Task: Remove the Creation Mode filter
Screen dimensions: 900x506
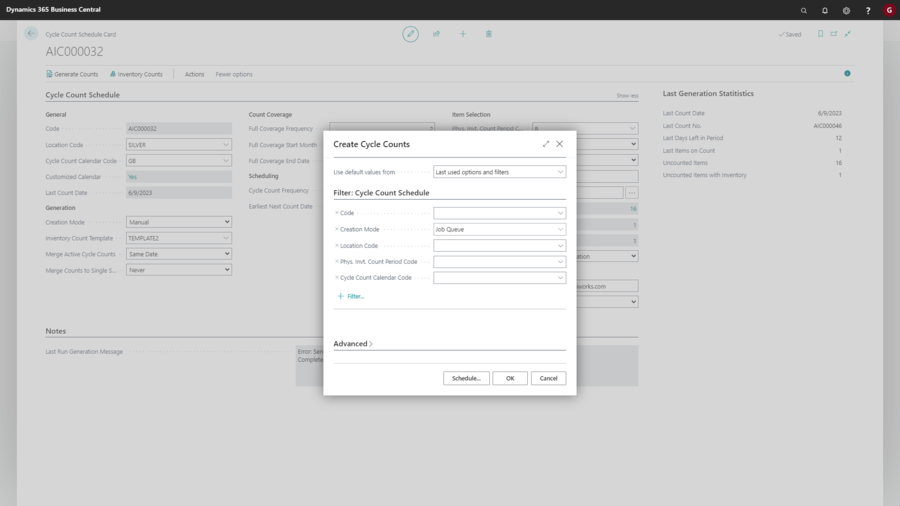Action: [337, 229]
